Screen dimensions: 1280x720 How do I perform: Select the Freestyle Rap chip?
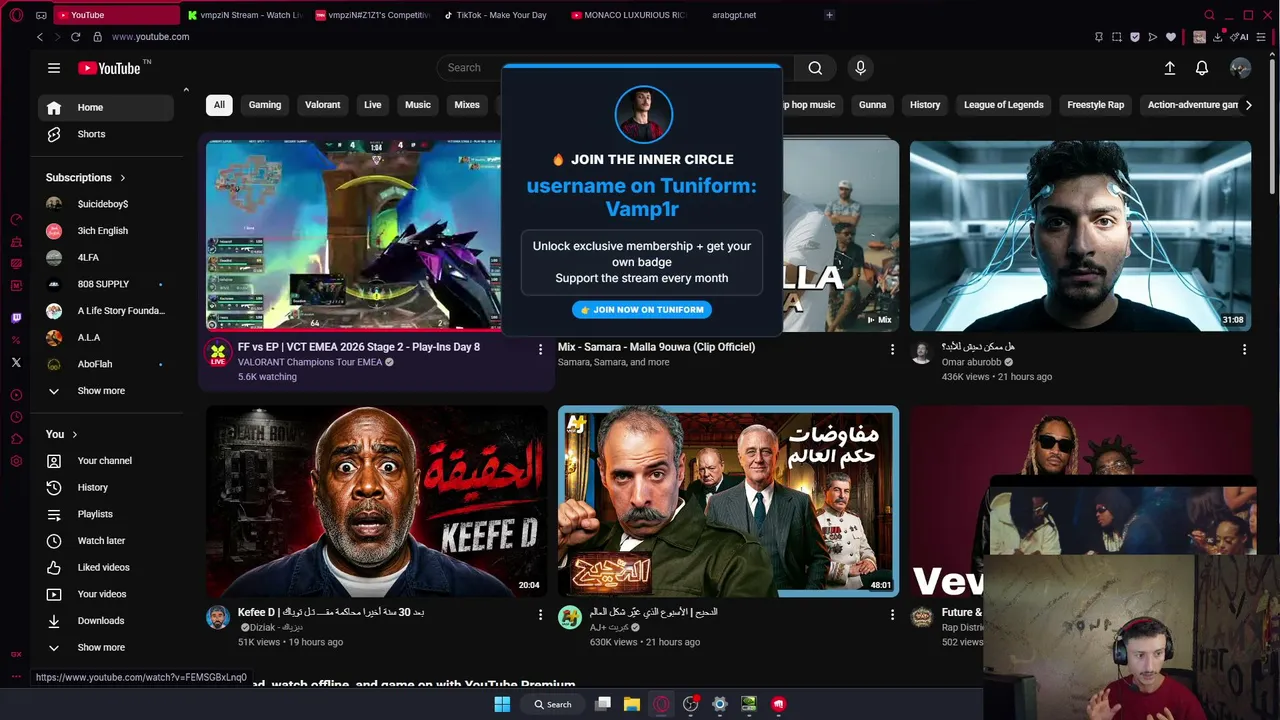pos(1095,105)
